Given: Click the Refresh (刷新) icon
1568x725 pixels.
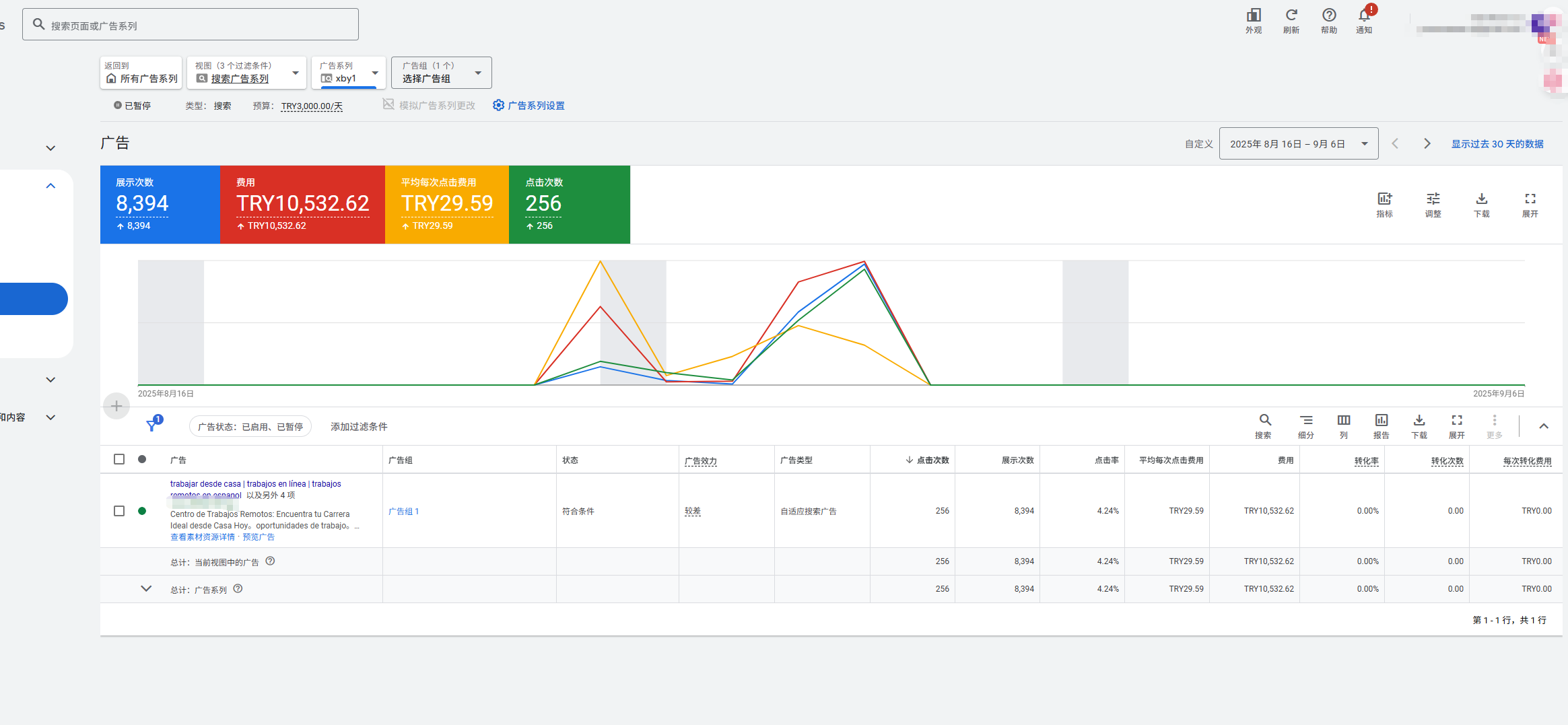Looking at the screenshot, I should [x=1291, y=16].
